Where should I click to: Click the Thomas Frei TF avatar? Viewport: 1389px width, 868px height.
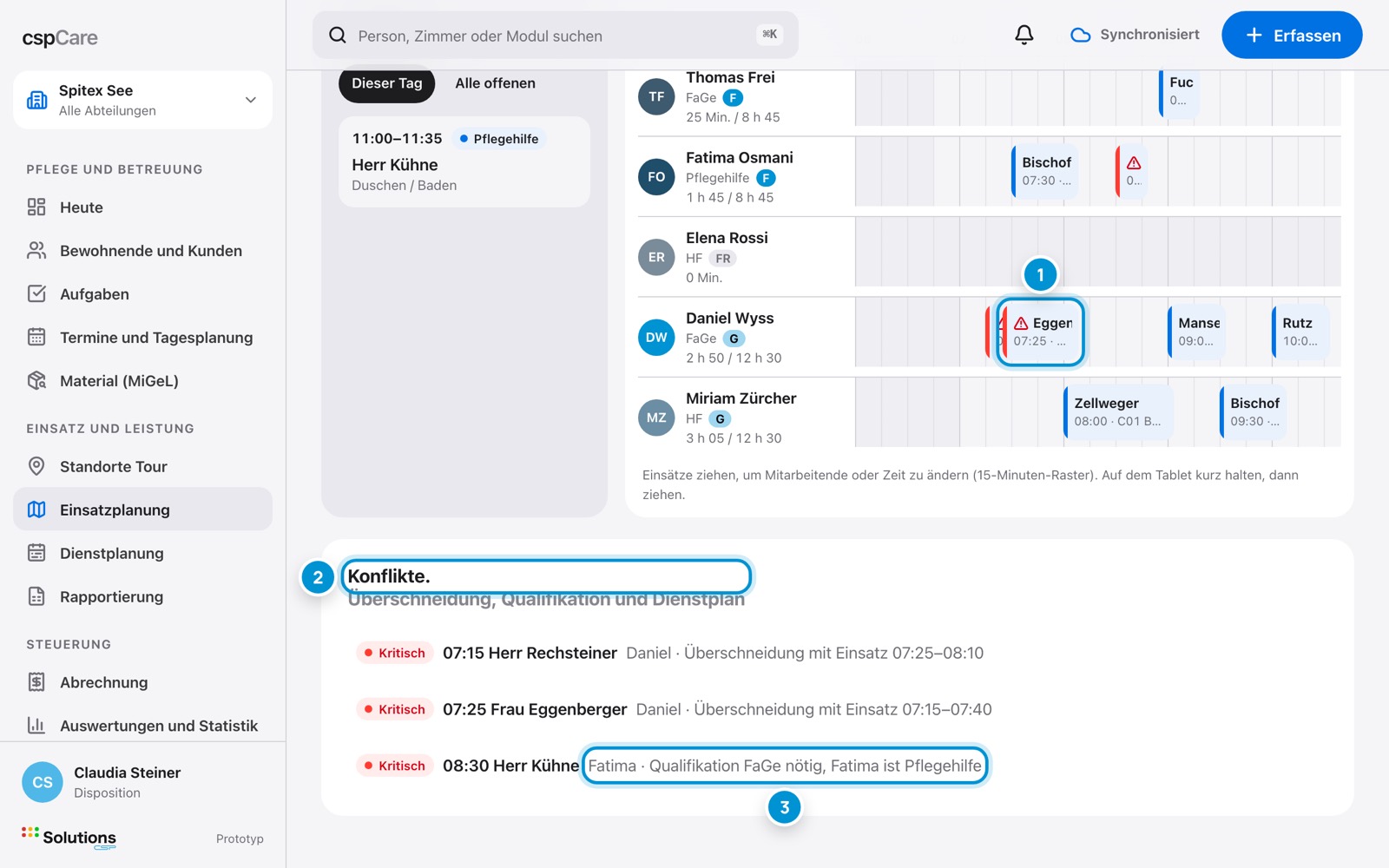pos(656,96)
